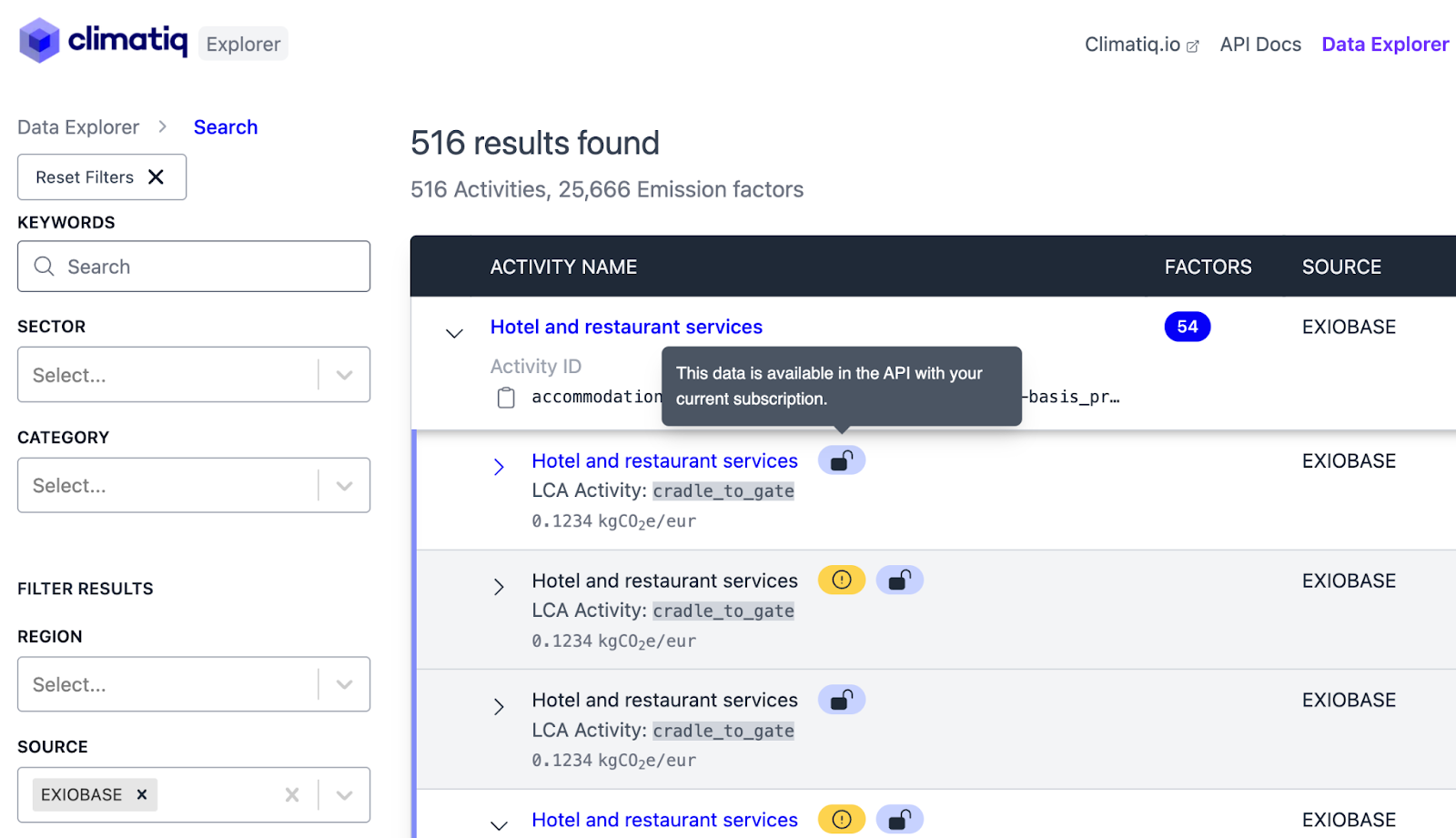Click third row Hotel and restaurant services text
This screenshot has width=1456, height=838.
coord(664,700)
